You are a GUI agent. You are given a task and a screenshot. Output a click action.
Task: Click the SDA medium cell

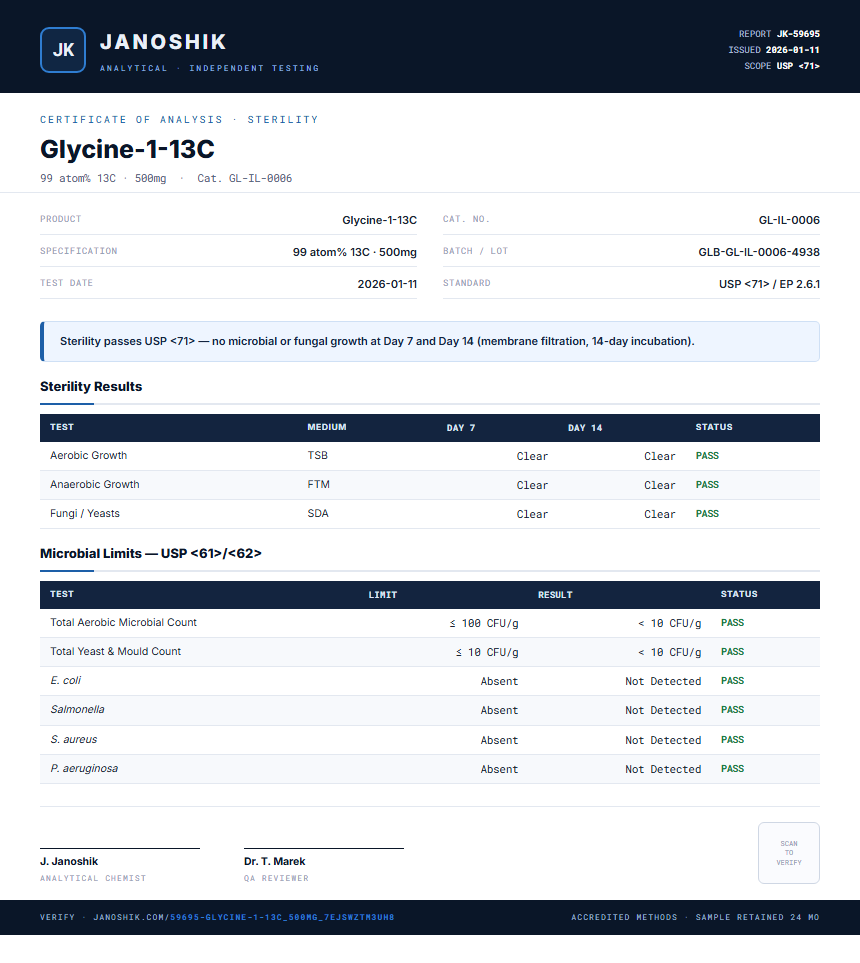(318, 513)
